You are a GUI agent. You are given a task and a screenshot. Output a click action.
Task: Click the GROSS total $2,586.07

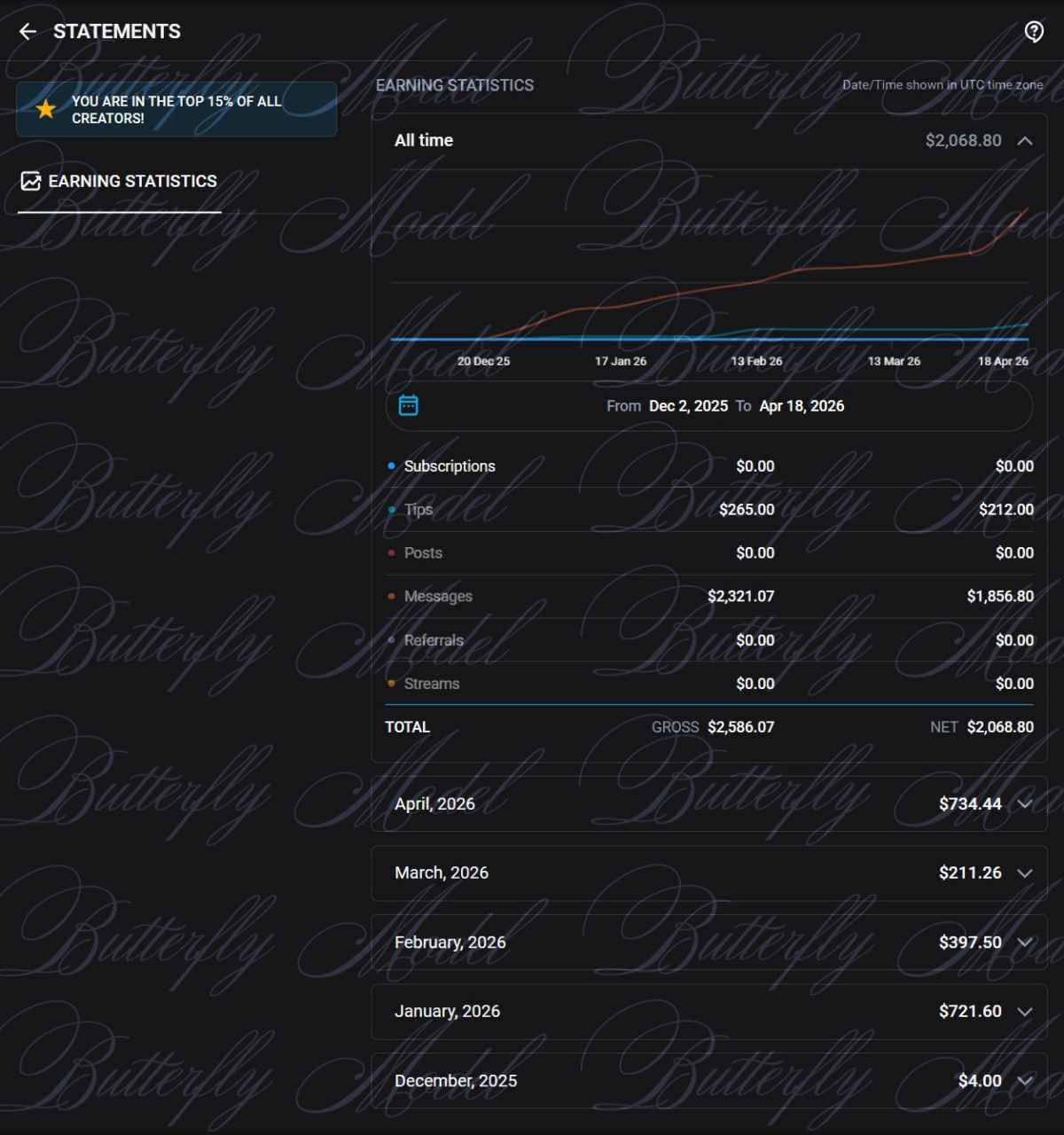(741, 726)
